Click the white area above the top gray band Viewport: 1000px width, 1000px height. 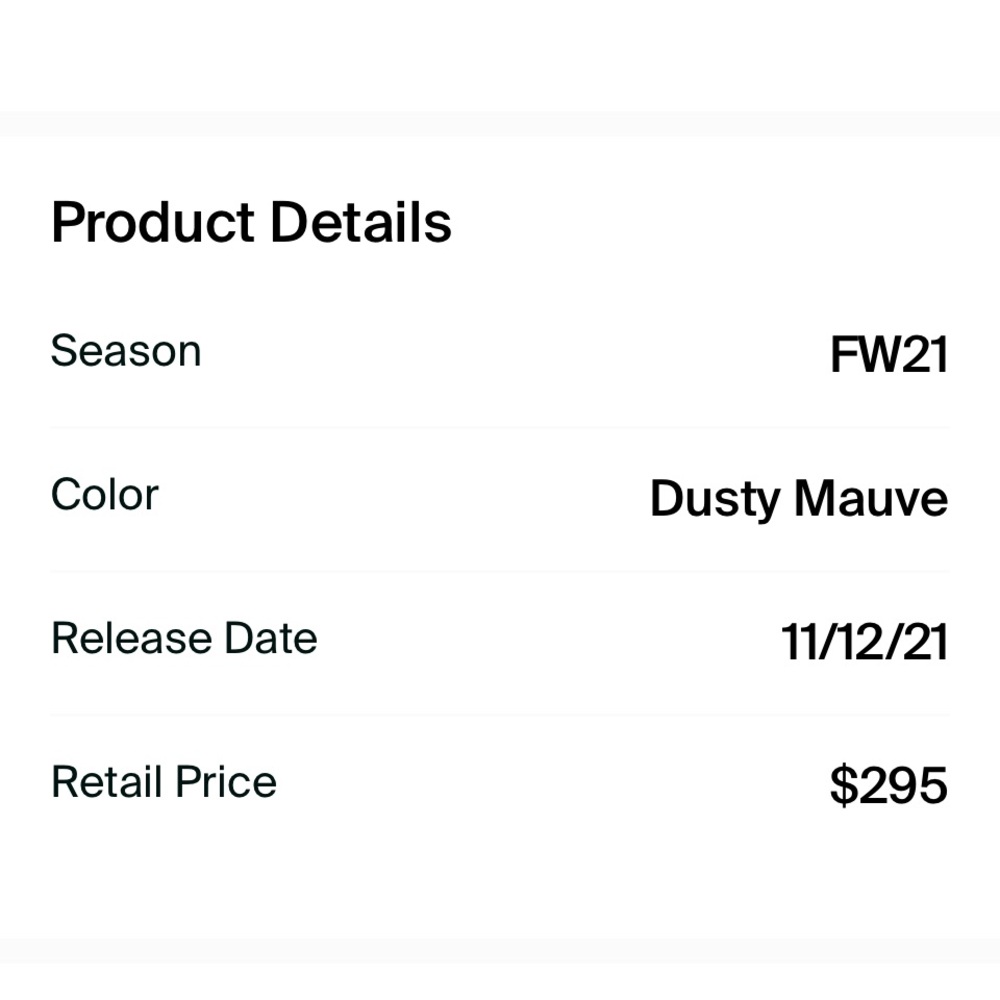click(x=500, y=55)
